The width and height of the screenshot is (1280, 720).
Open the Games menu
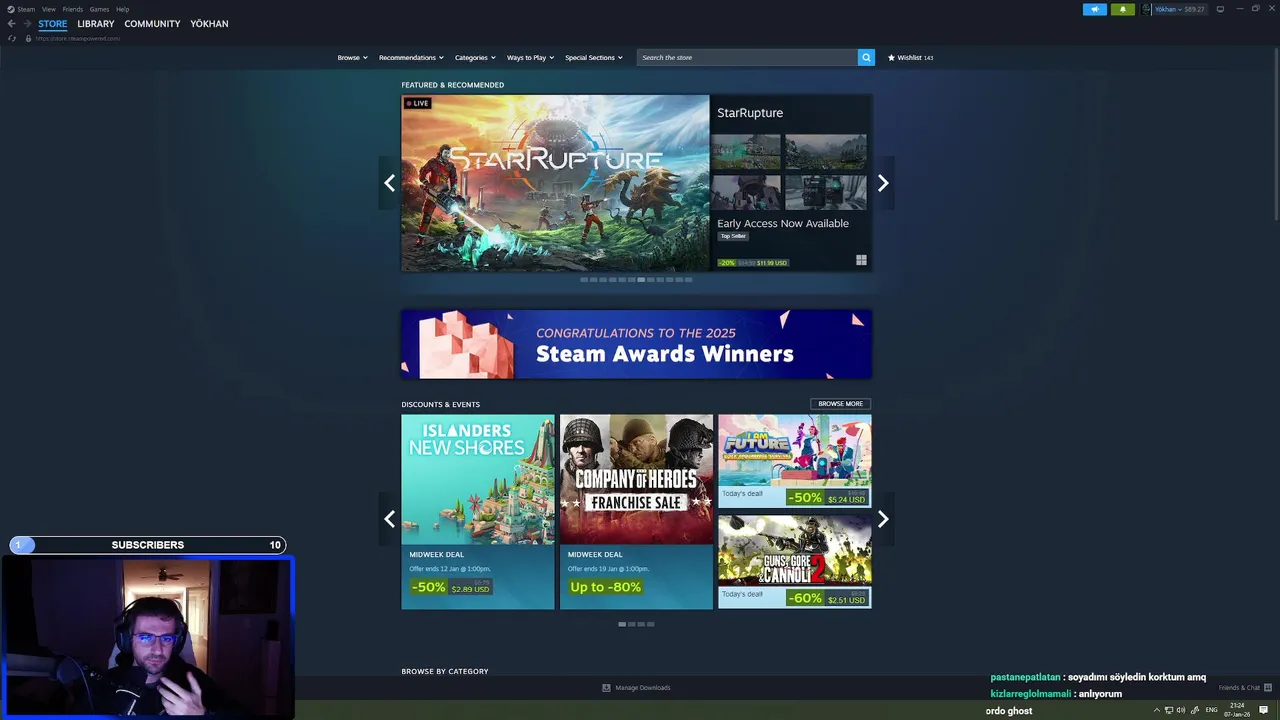click(99, 9)
